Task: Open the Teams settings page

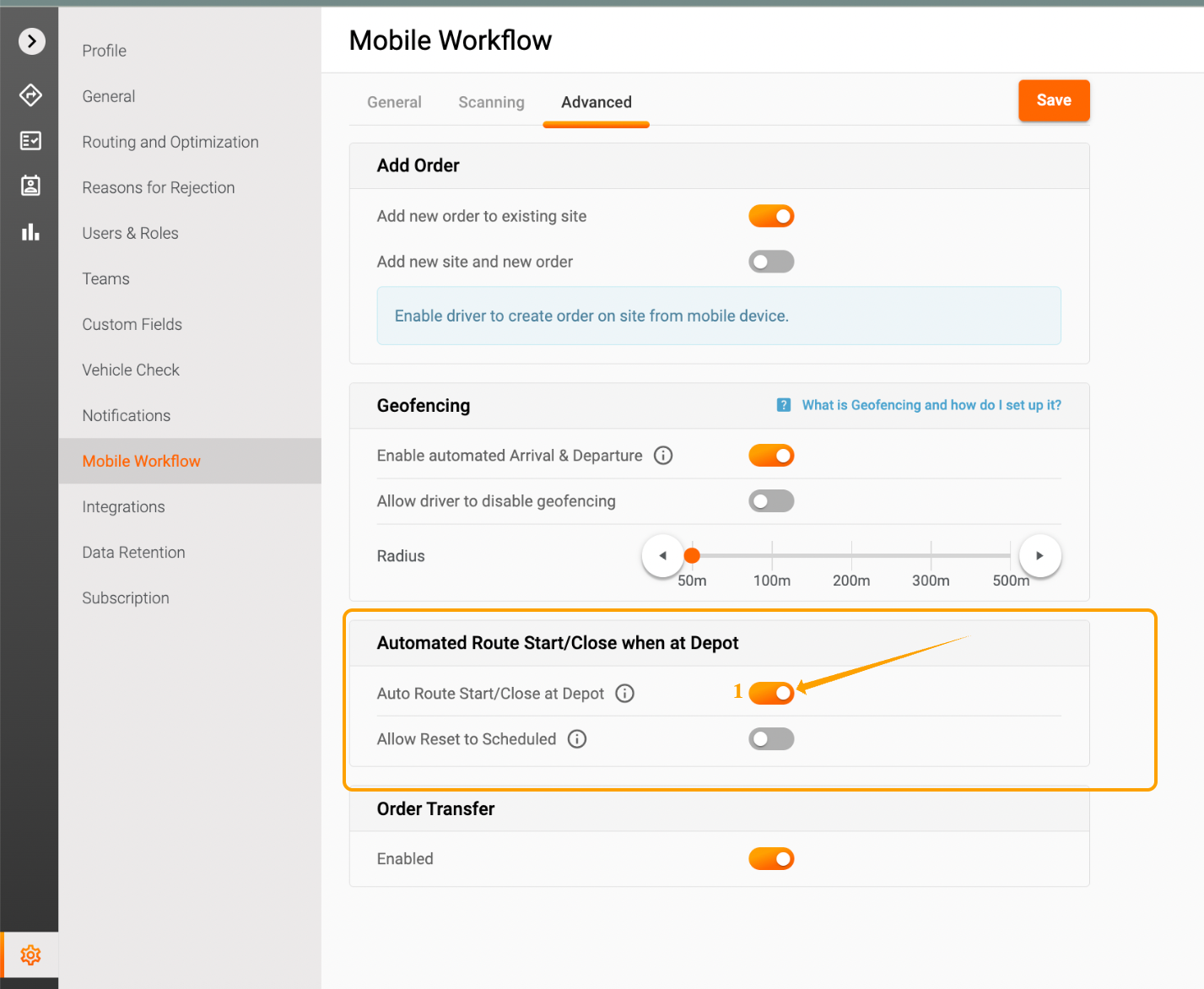Action: coord(106,278)
